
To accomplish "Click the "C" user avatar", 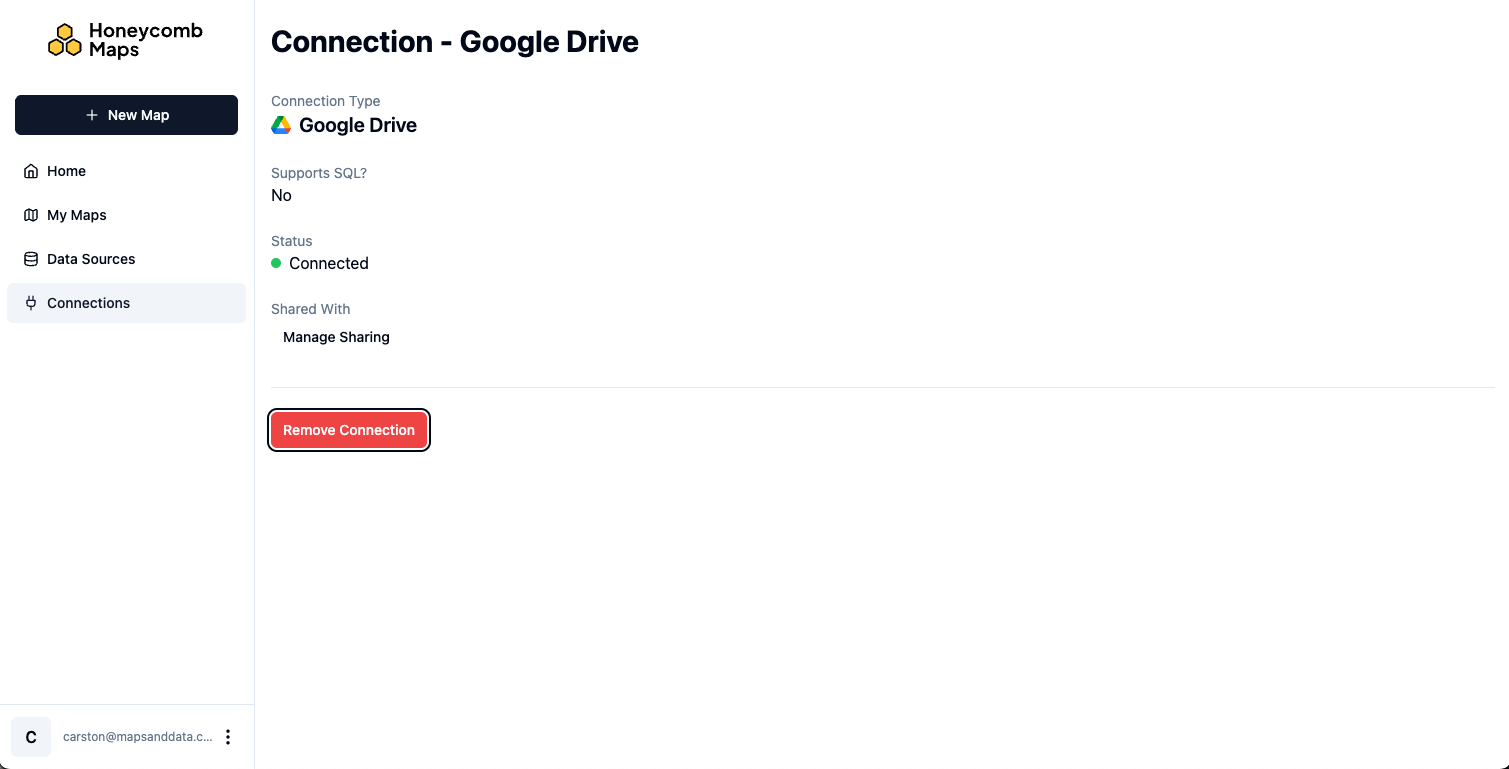I will point(30,736).
